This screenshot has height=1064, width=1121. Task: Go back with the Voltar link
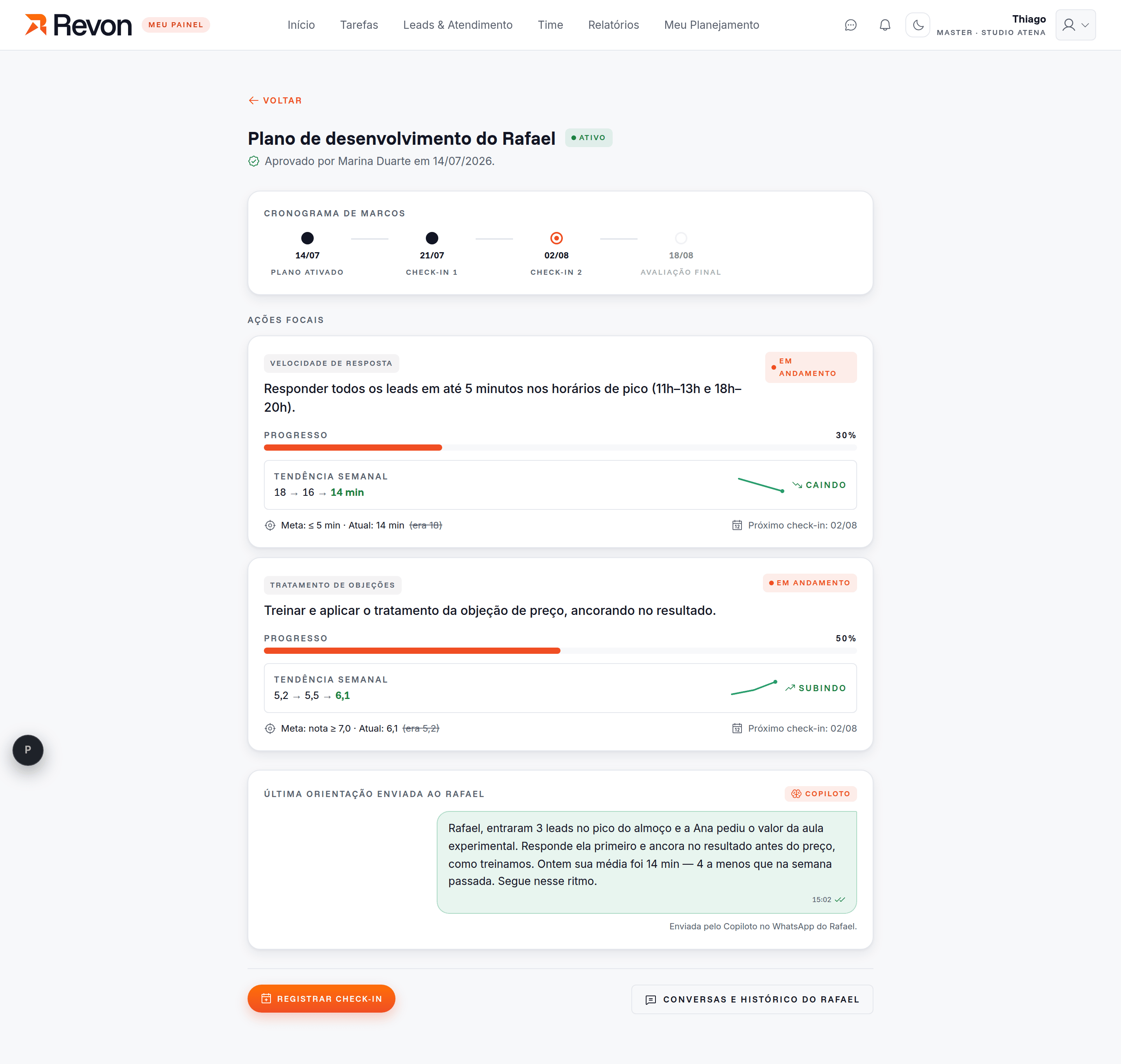(275, 100)
